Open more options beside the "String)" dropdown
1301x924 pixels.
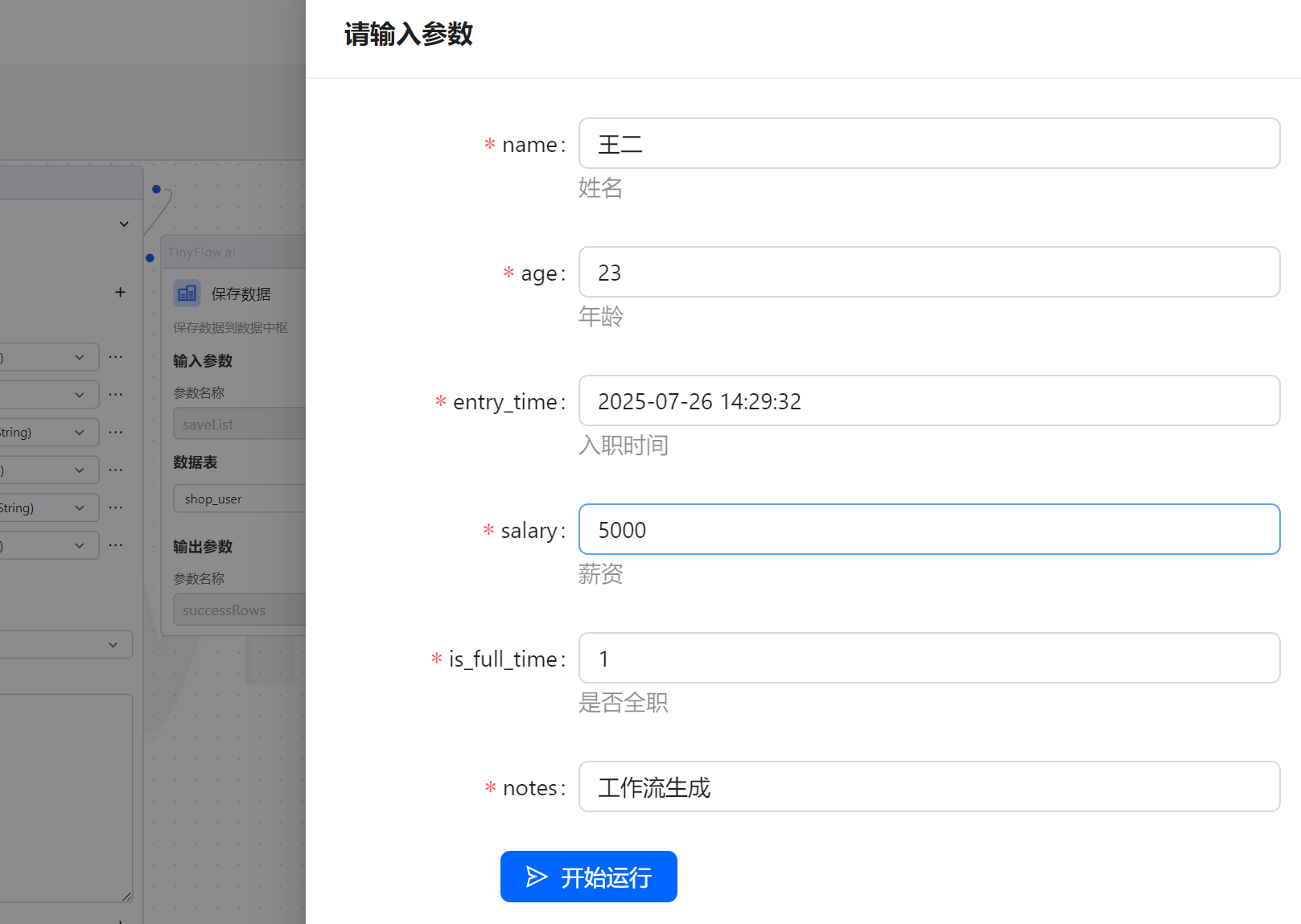point(116,507)
